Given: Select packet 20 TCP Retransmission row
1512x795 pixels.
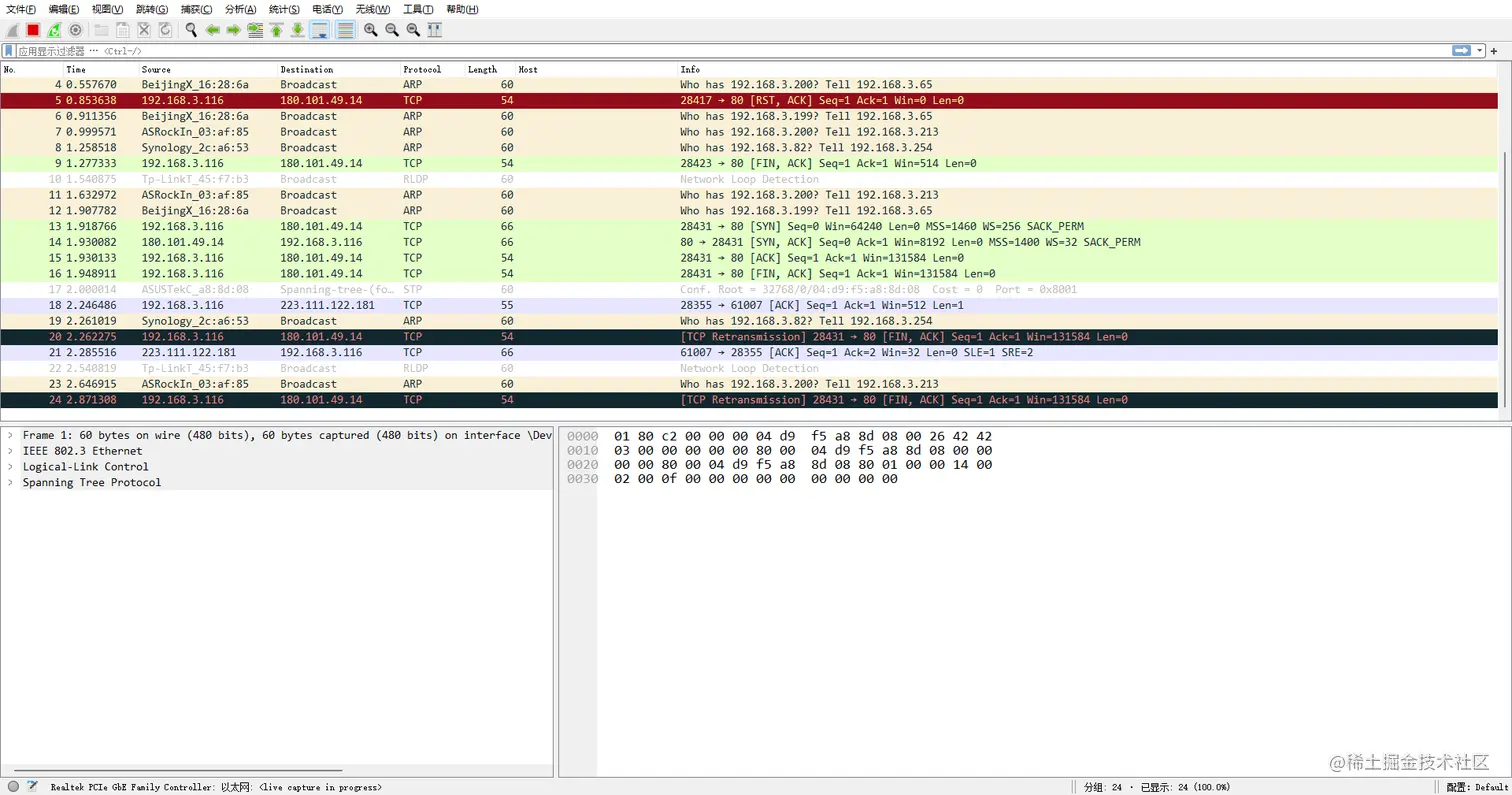Looking at the screenshot, I should [x=749, y=337].
